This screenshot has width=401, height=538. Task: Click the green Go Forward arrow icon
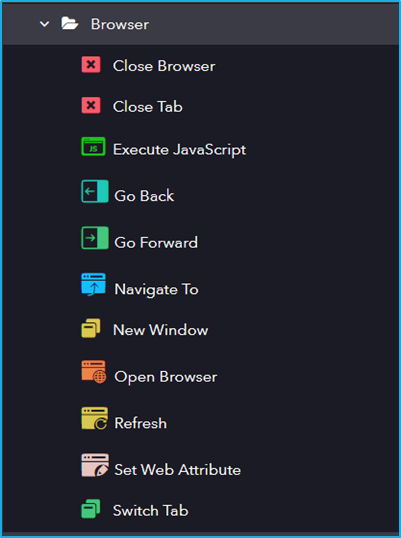point(95,238)
